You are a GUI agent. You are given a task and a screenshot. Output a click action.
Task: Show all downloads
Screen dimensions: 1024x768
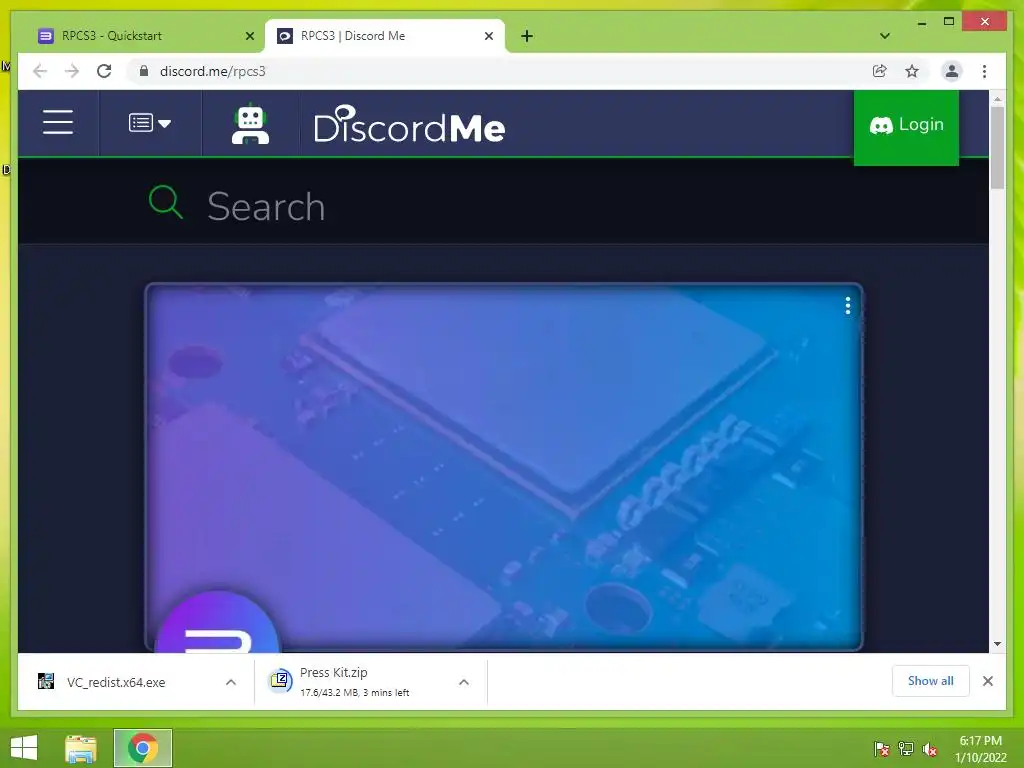click(931, 681)
